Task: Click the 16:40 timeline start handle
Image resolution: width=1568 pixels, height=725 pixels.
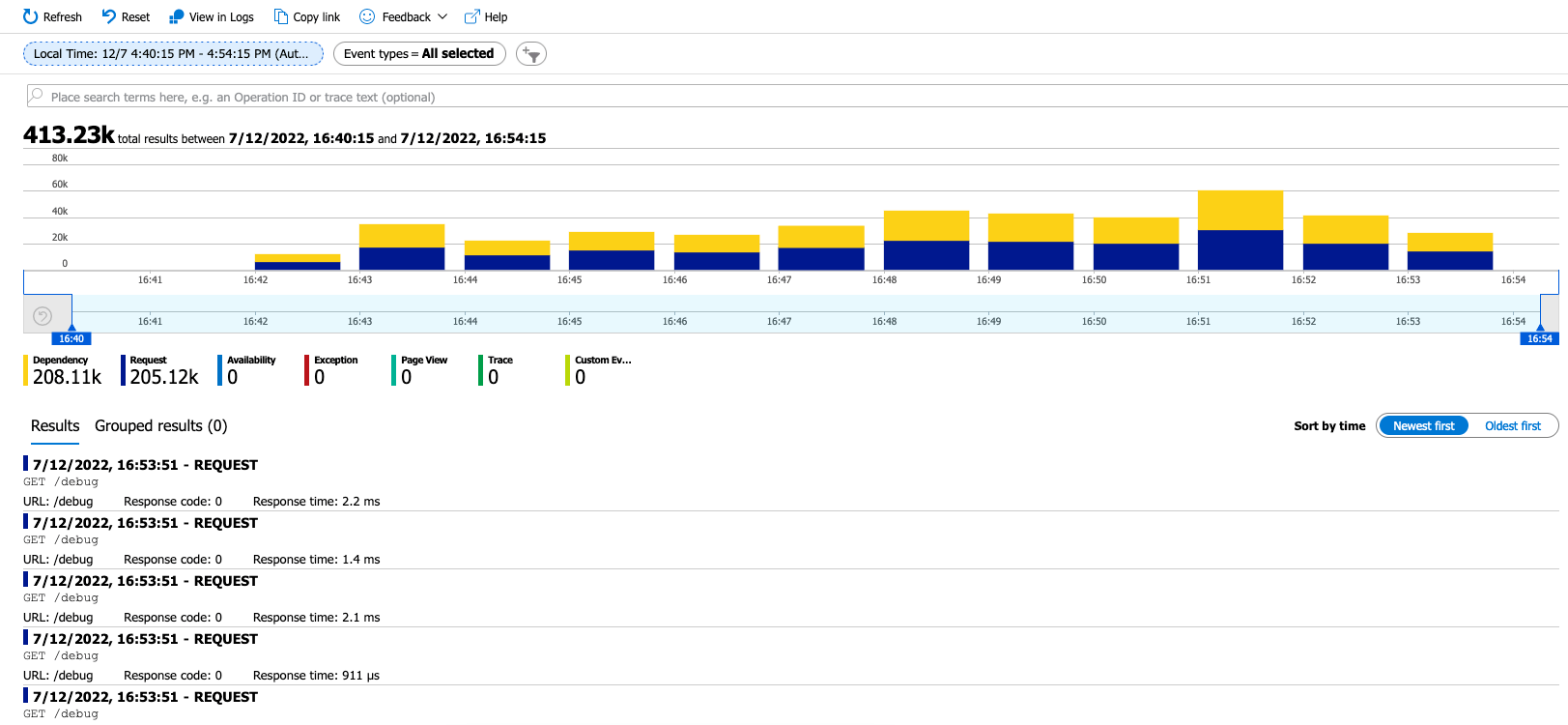Action: click(71, 338)
